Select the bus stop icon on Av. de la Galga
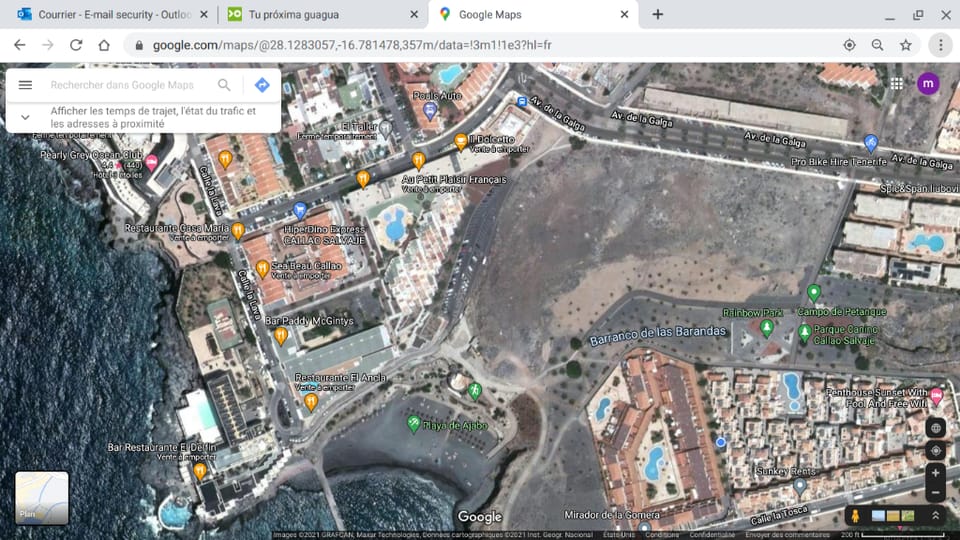 pos(522,102)
